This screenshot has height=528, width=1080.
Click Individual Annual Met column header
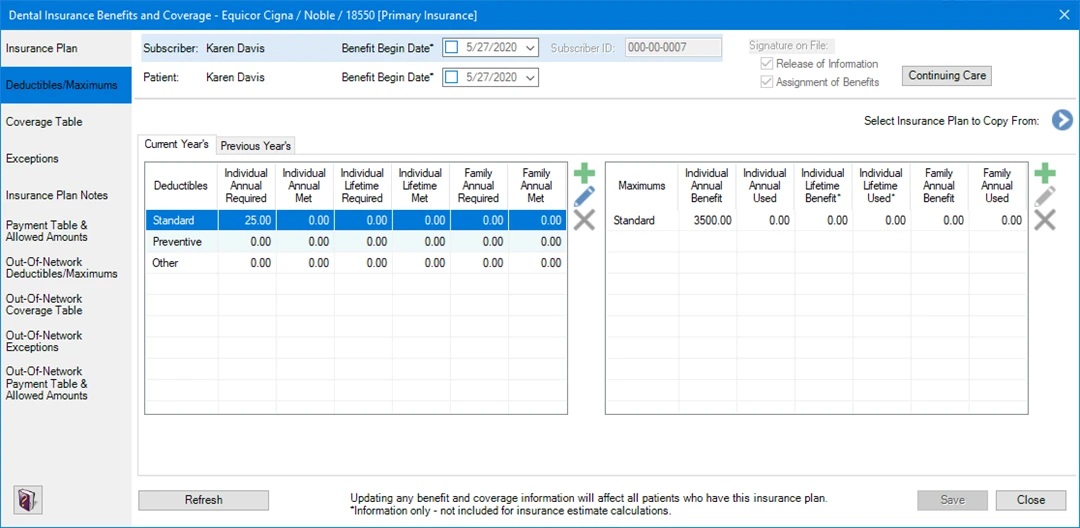coord(304,186)
